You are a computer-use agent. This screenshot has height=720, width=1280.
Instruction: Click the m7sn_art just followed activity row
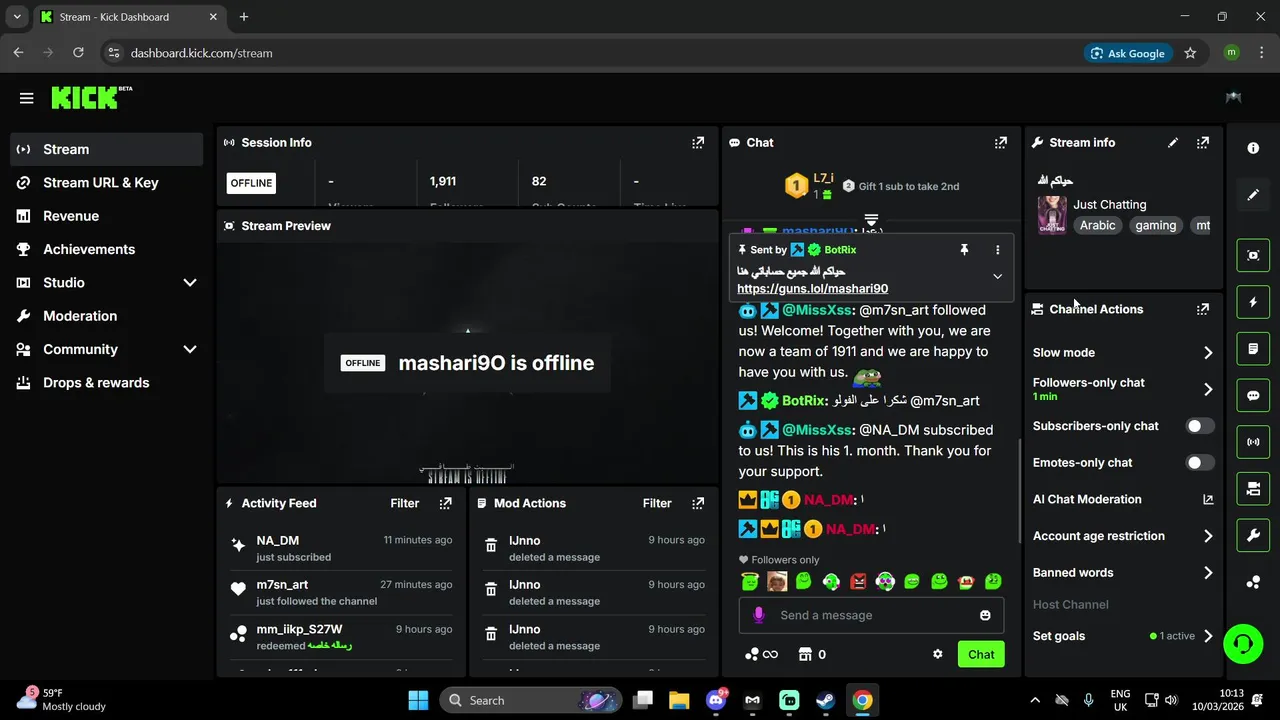pyautogui.click(x=342, y=592)
